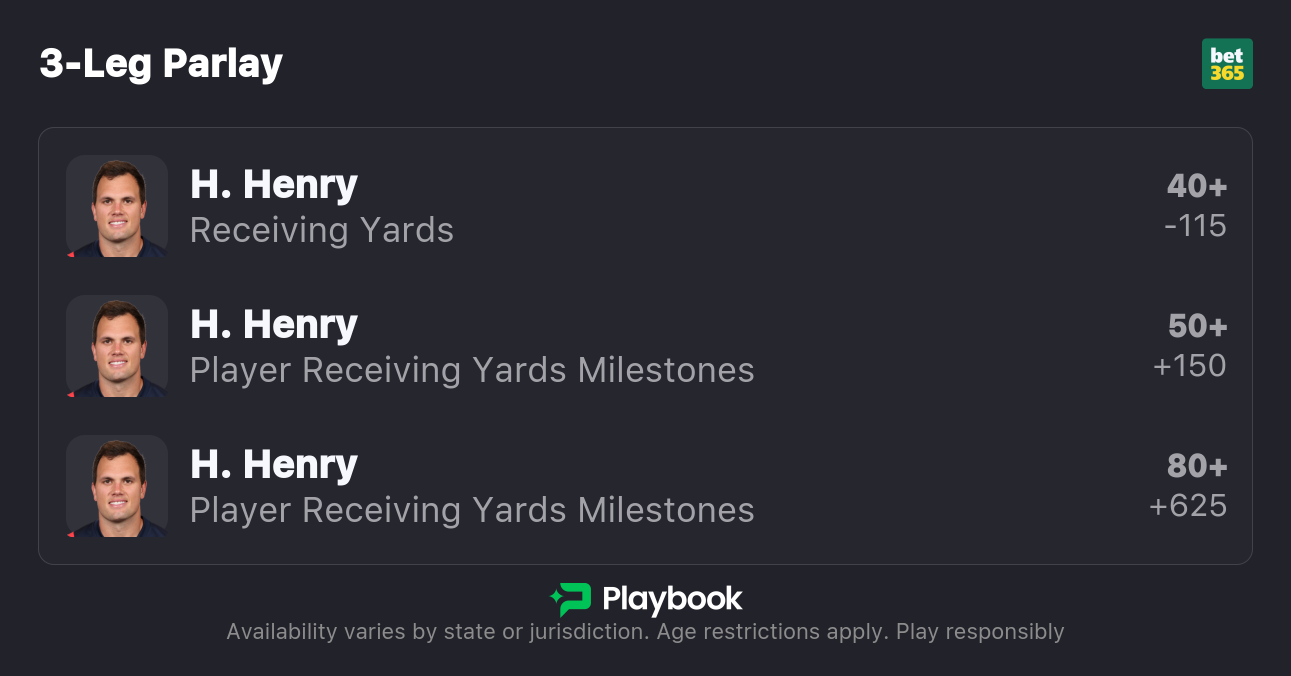Click the green Playbook logo icon
Screen dimensions: 1291x676
(x=570, y=599)
